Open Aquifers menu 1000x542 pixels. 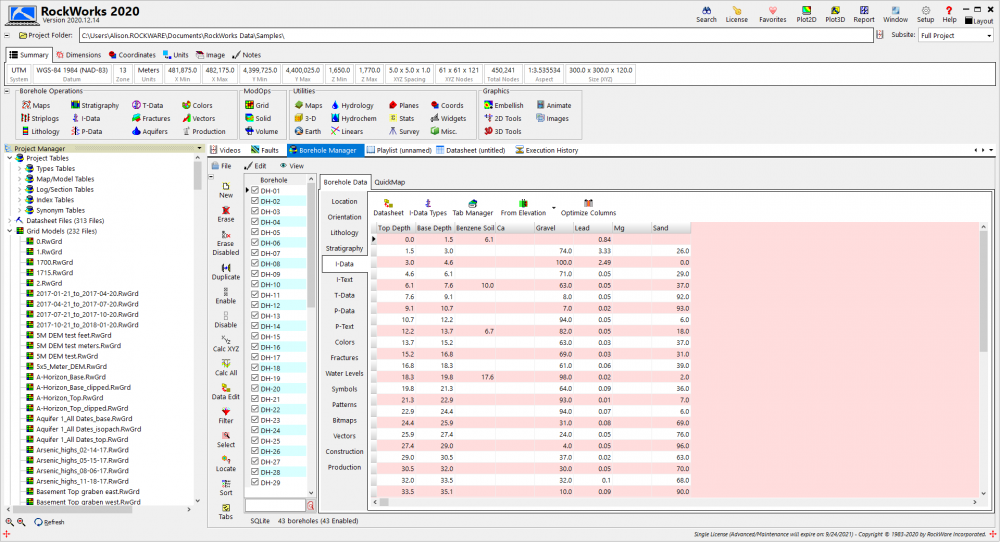(149, 131)
